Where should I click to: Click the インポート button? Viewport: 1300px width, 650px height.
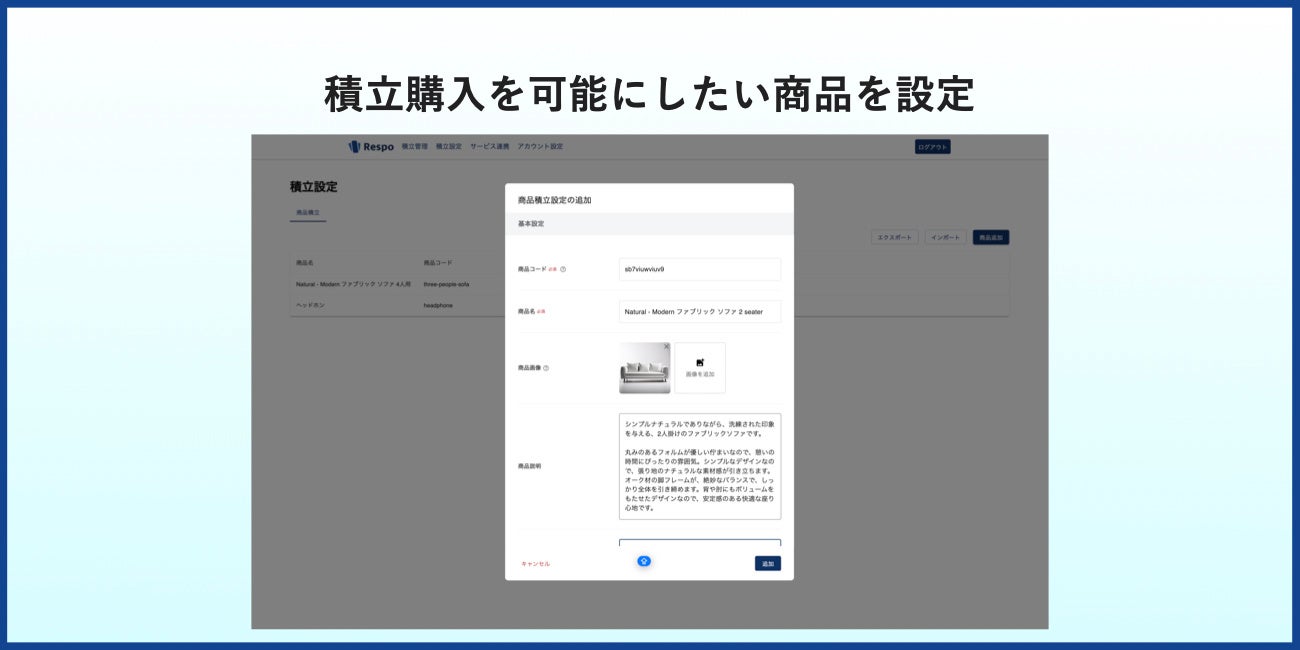tap(945, 238)
